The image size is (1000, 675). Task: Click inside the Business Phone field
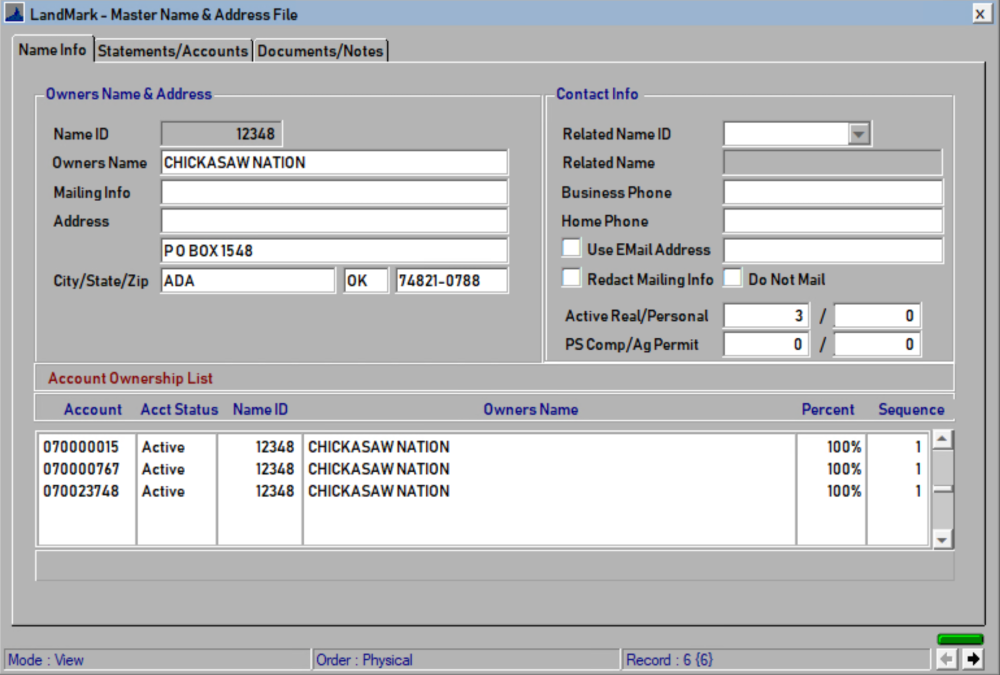(830, 192)
